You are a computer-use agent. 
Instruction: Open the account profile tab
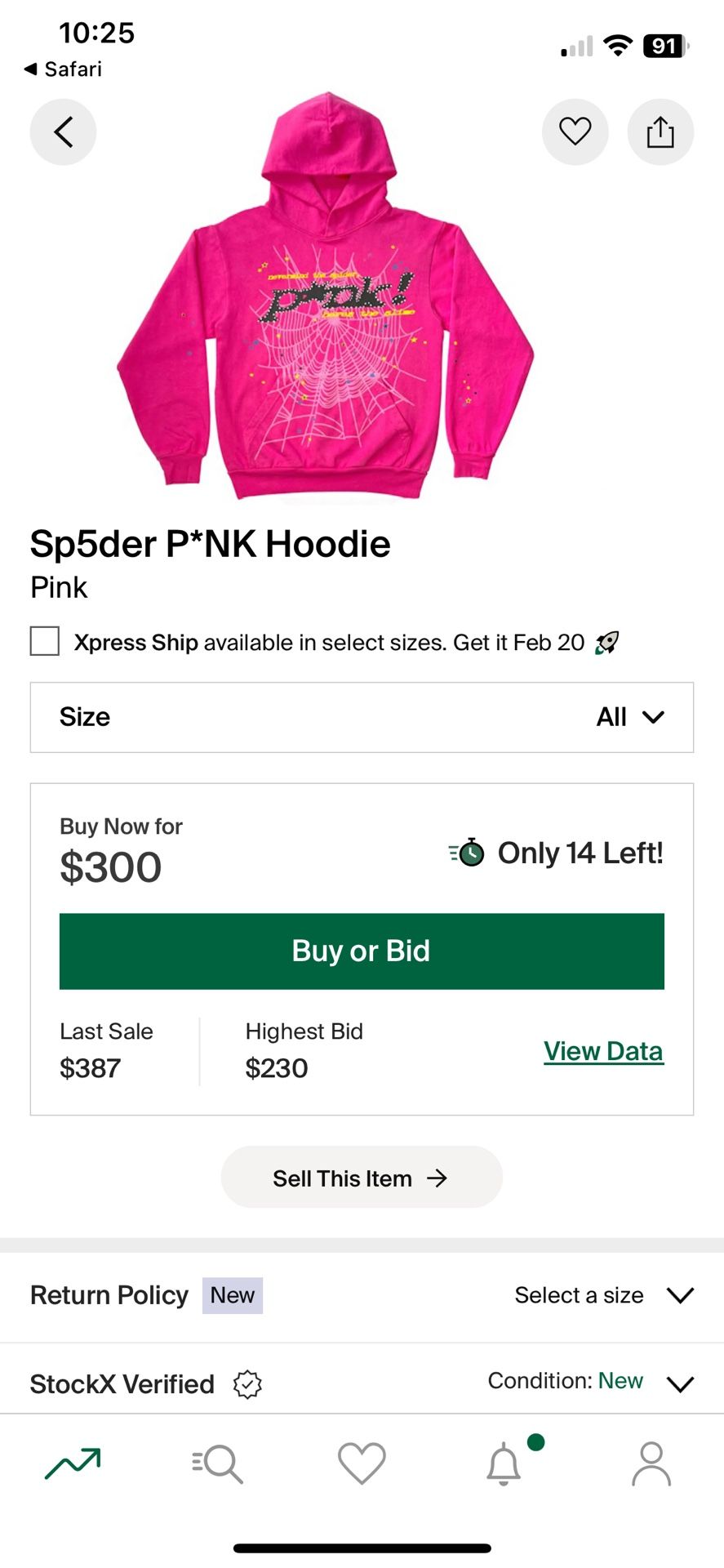[x=651, y=1463]
